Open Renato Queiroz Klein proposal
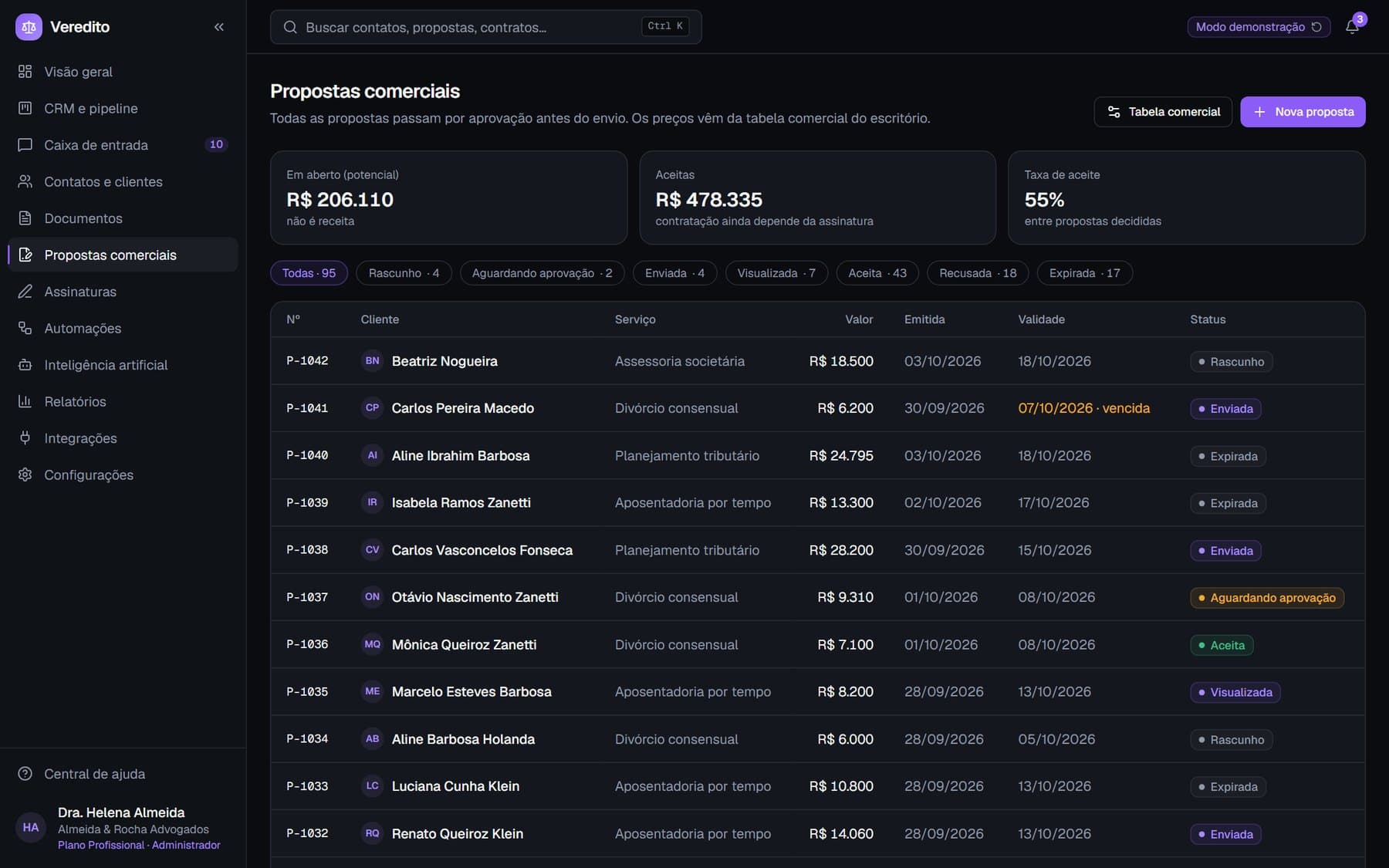The image size is (1389, 868). [817, 834]
